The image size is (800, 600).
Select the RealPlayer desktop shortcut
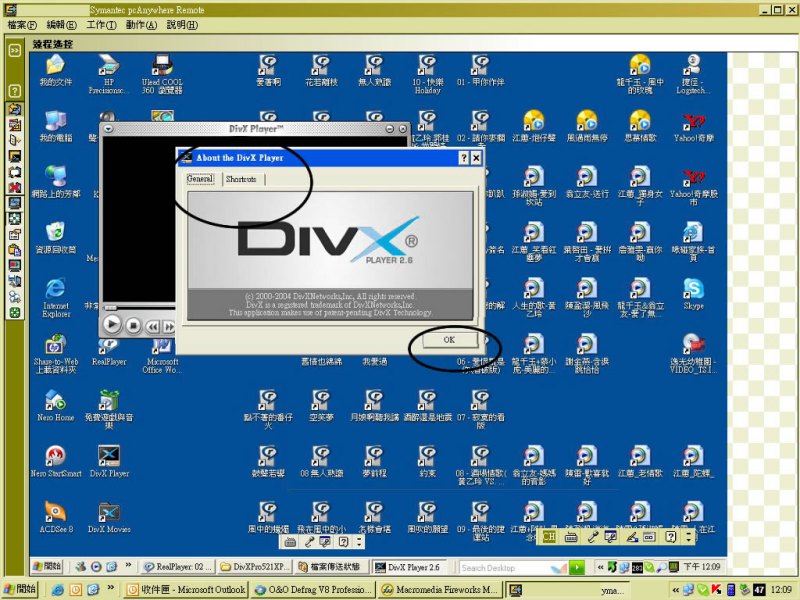point(109,352)
